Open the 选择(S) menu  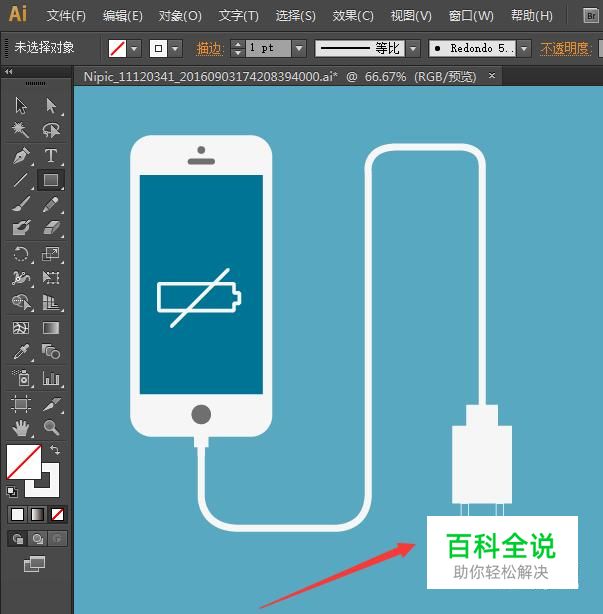[x=295, y=16]
